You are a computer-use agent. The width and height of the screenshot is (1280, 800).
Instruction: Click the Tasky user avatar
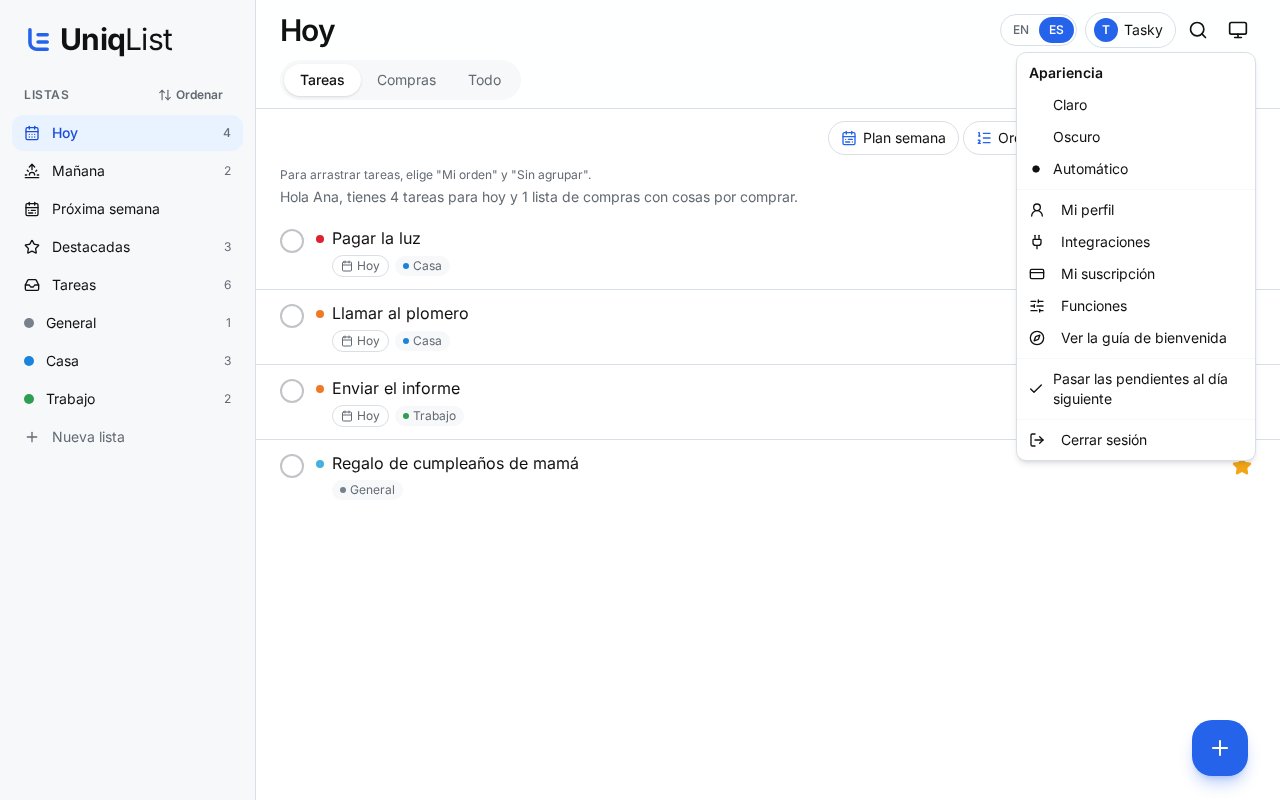[1105, 30]
